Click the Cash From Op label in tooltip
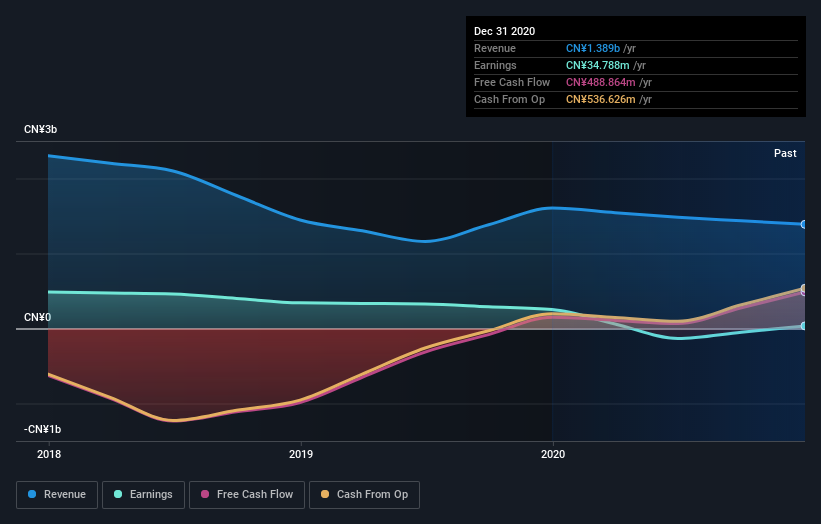This screenshot has width=821, height=524. pos(509,99)
